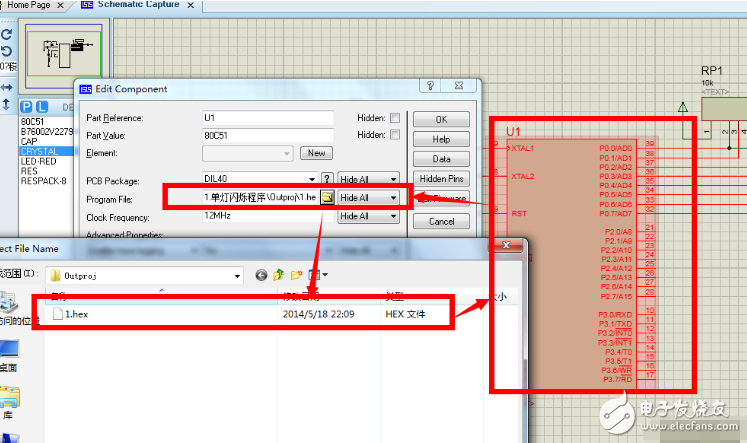
Task: Click the Program File browse folder icon
Action: [326, 198]
